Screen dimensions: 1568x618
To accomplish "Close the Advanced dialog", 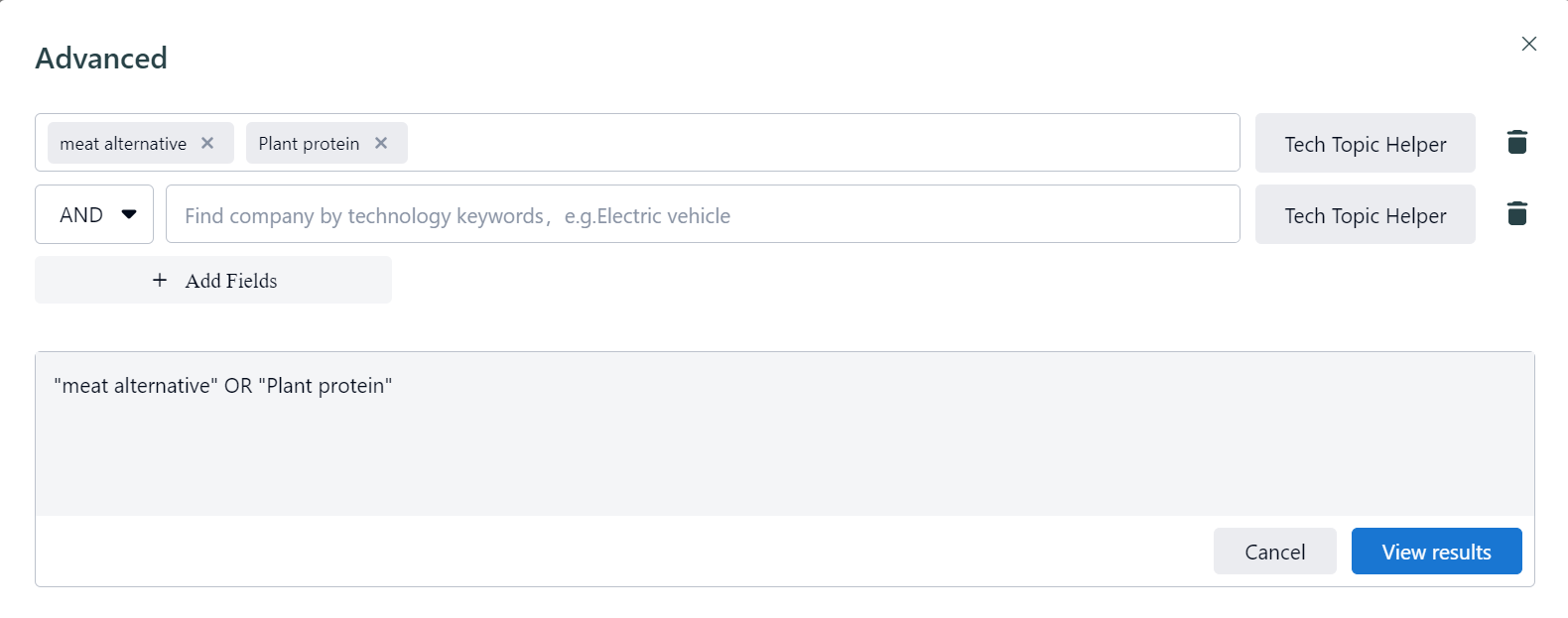I will point(1528,44).
